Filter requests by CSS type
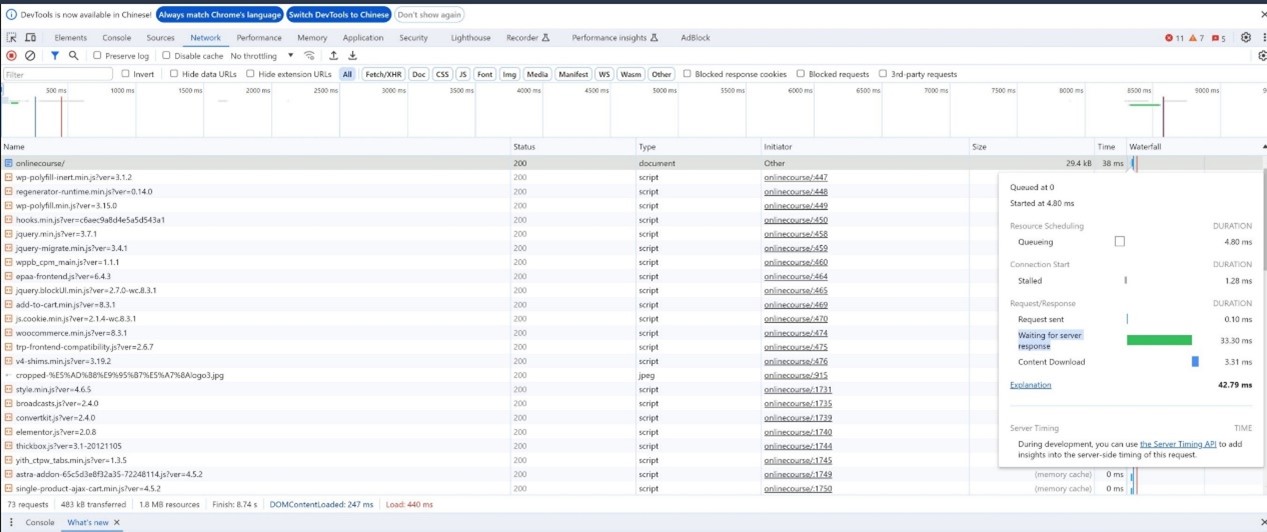 (x=442, y=74)
